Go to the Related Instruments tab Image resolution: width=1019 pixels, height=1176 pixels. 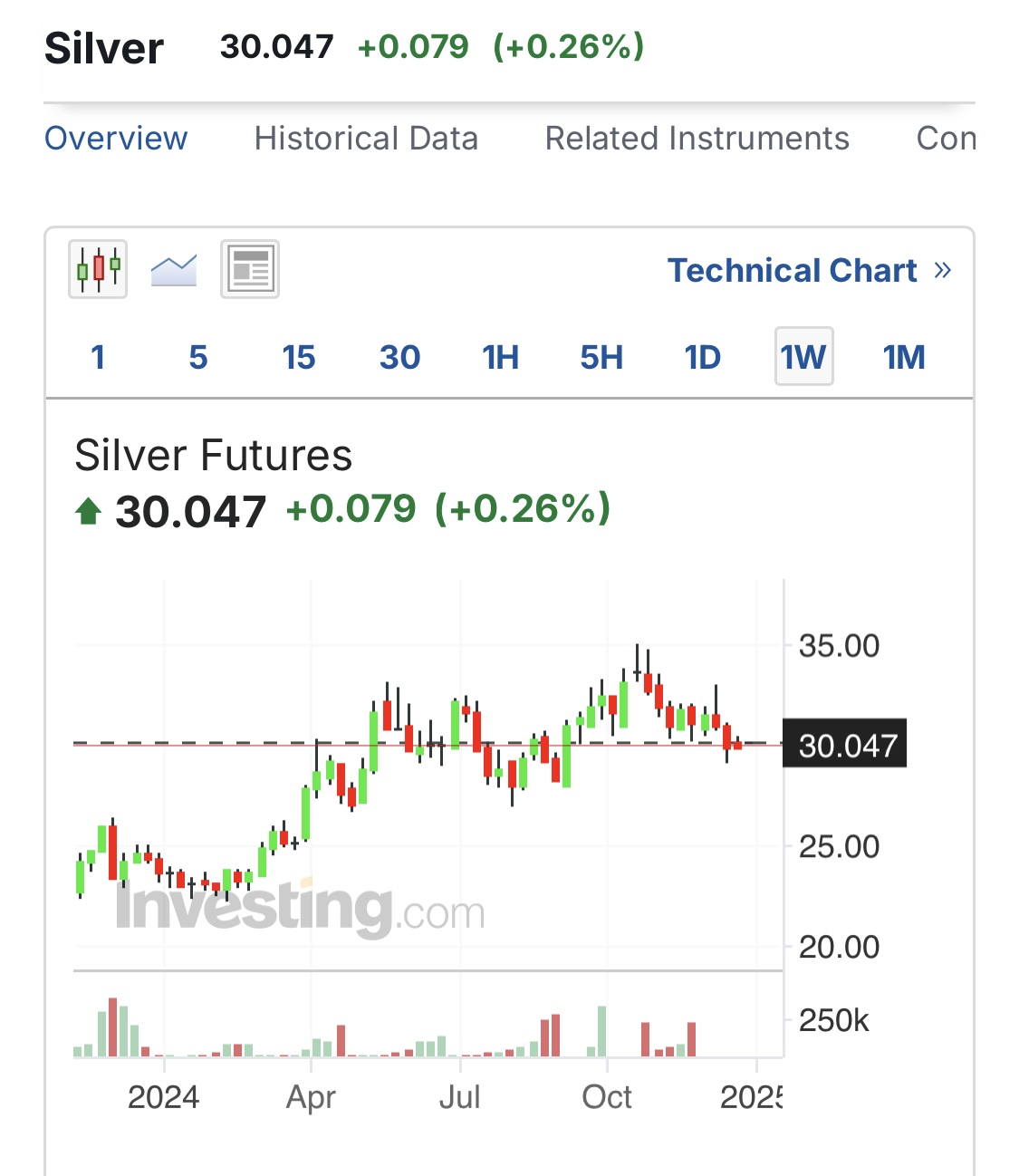point(697,139)
